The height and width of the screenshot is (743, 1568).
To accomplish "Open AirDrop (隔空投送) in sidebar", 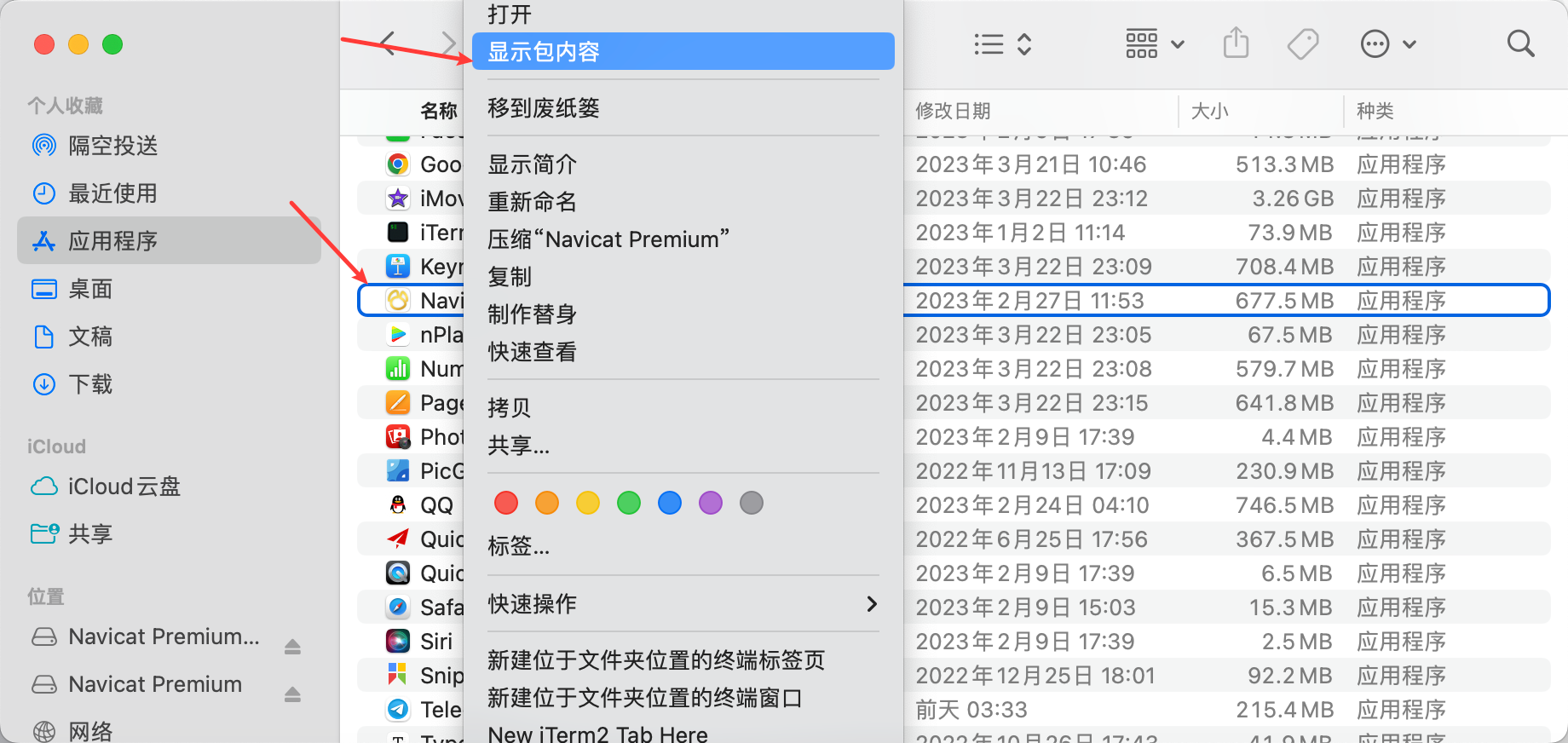I will point(112,146).
